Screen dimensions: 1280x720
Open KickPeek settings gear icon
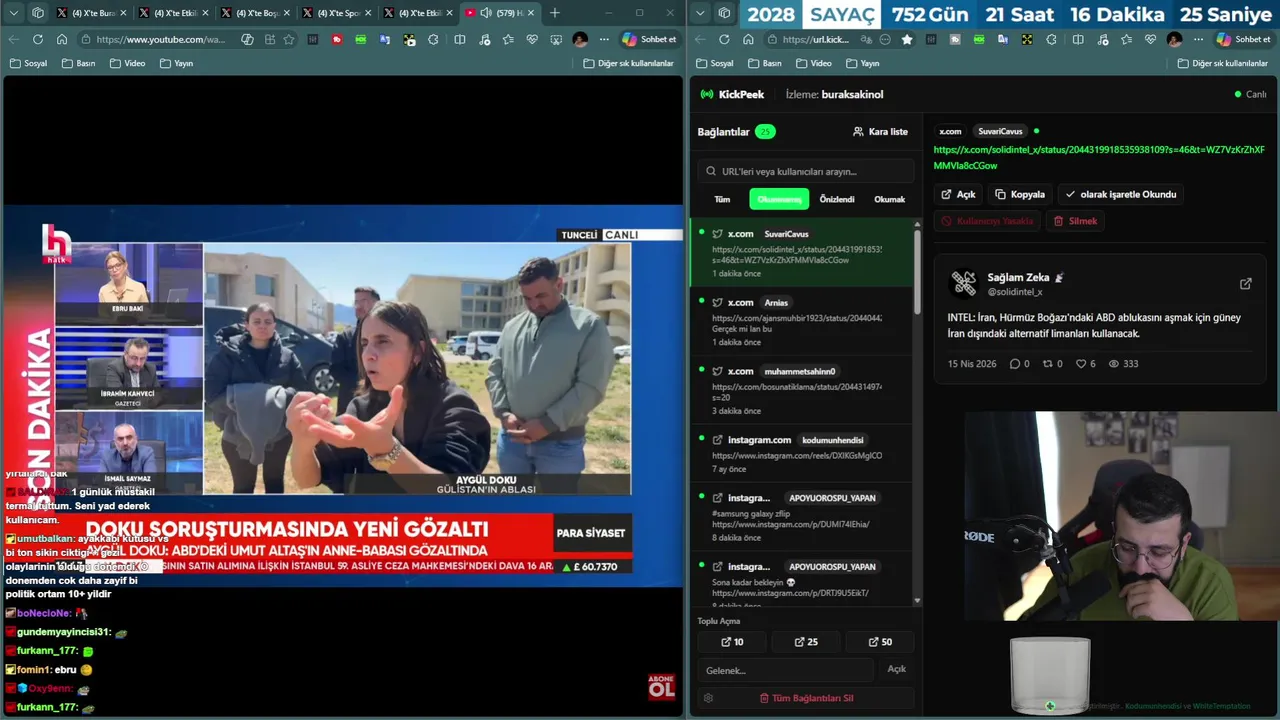click(x=708, y=698)
